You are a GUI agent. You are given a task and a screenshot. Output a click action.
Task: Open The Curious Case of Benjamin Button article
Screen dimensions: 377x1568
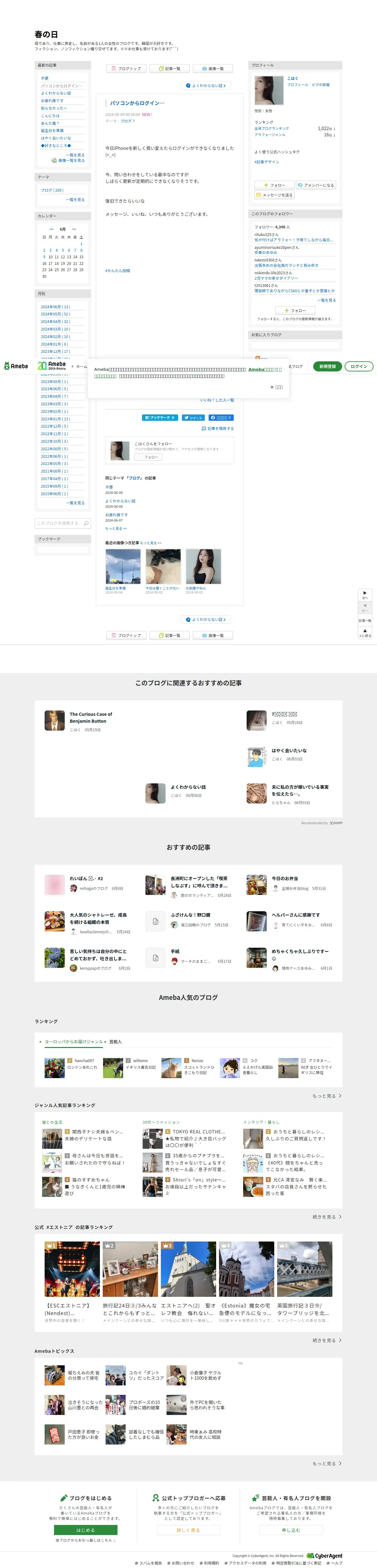[x=91, y=718]
